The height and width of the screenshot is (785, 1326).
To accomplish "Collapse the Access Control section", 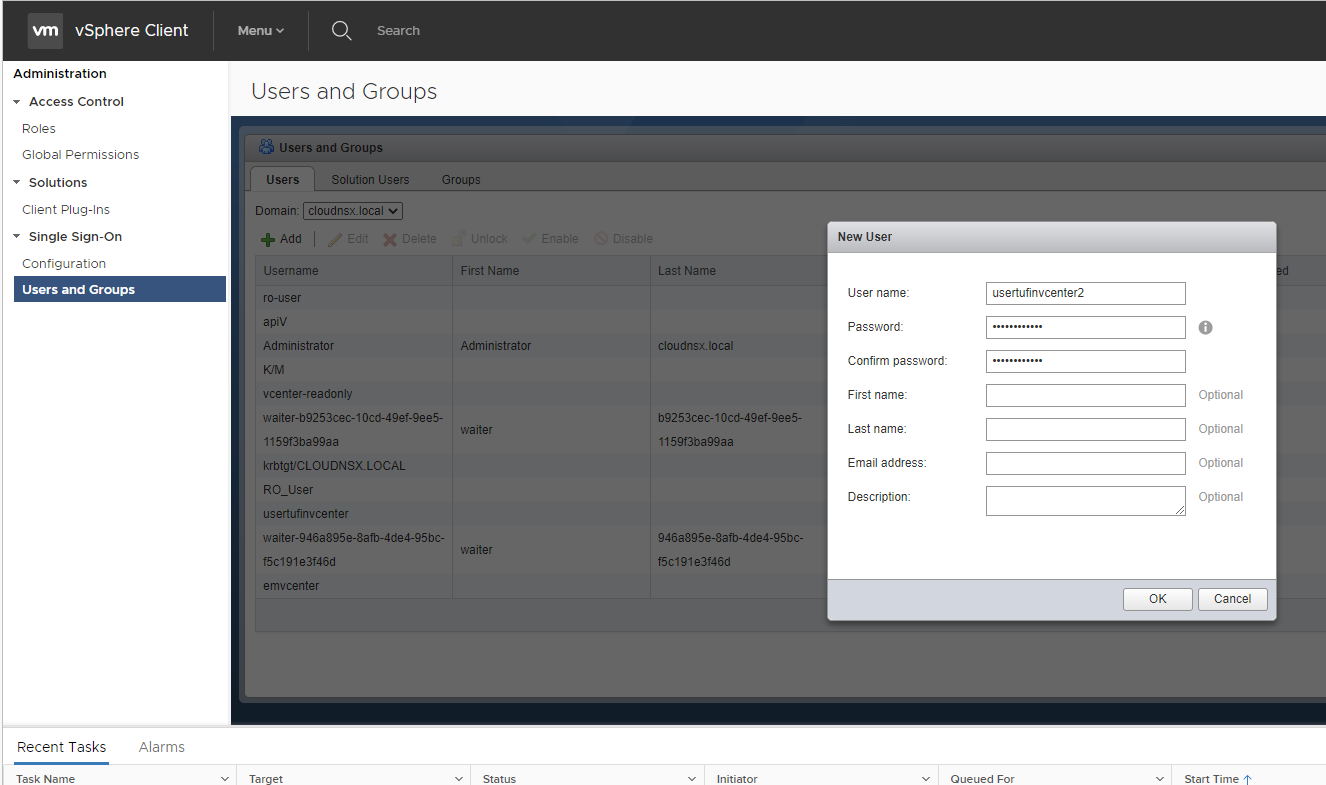I will pyautogui.click(x=17, y=102).
